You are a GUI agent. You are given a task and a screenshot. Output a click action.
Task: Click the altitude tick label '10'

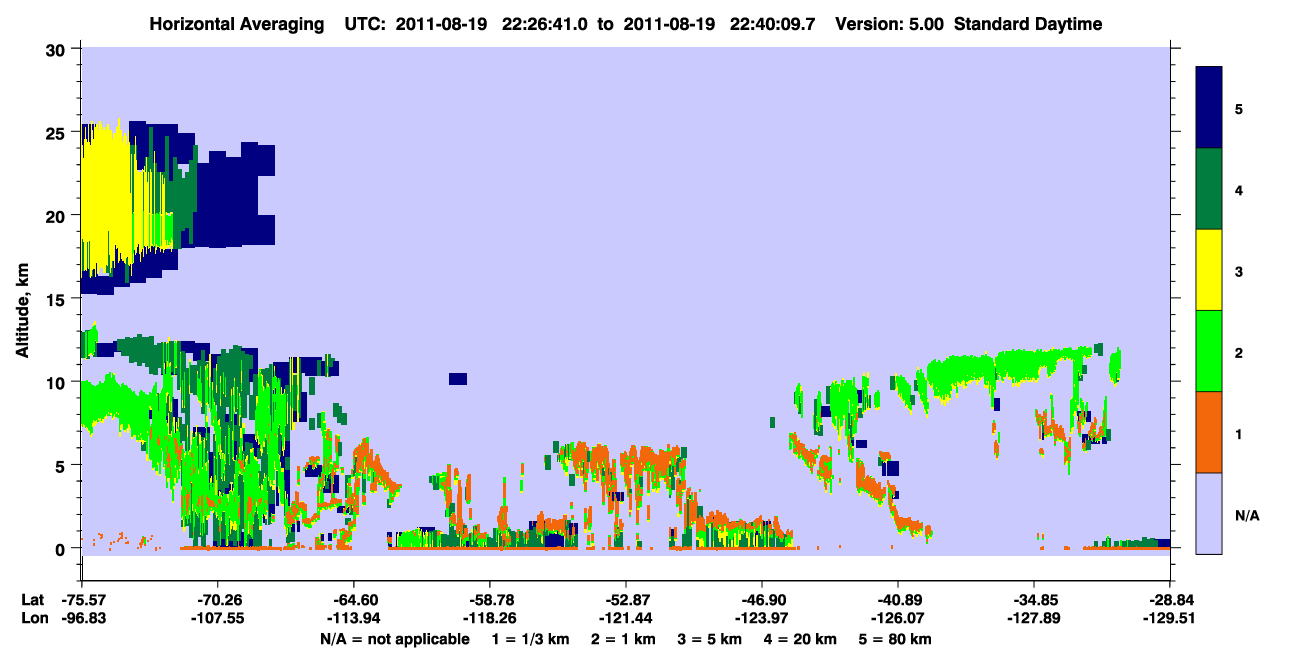58,382
